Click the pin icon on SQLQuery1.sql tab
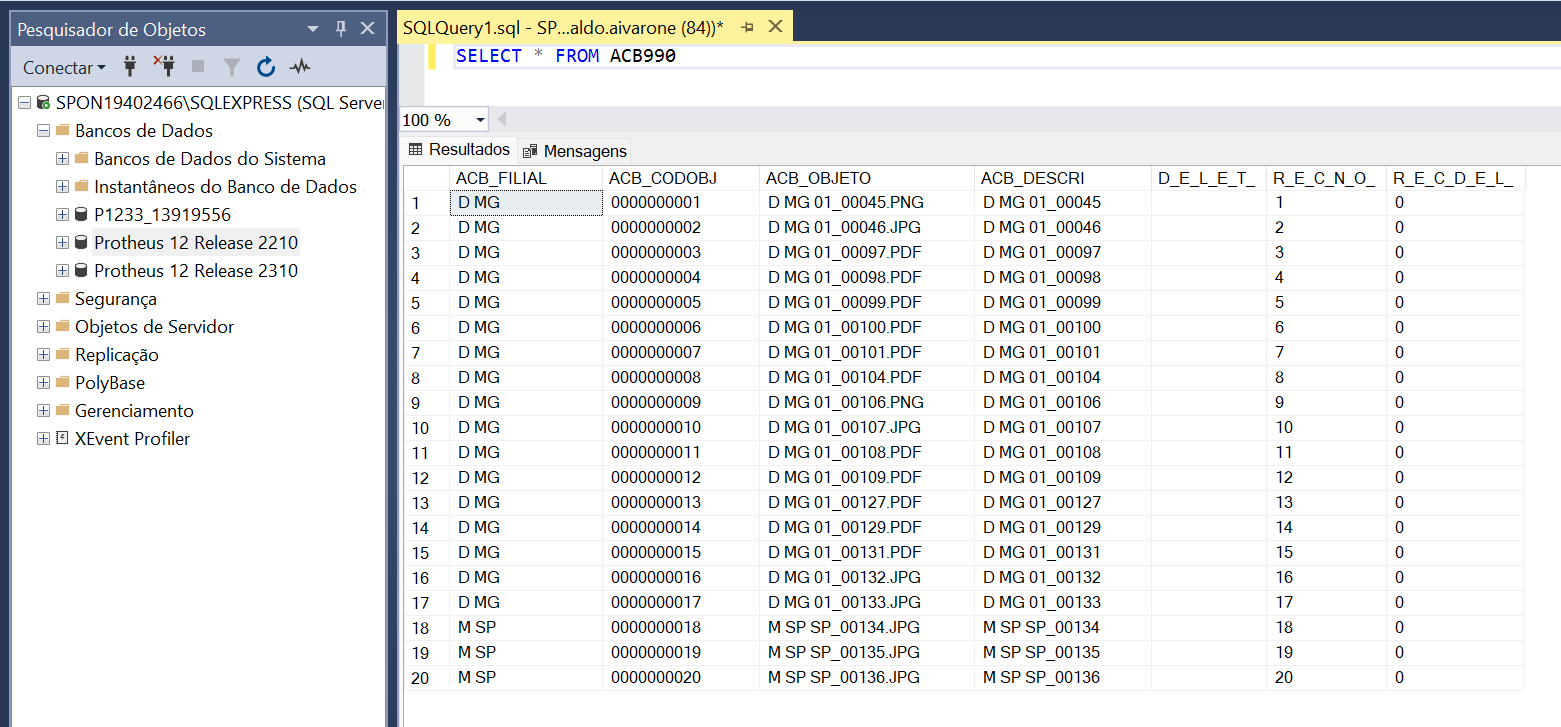 (747, 27)
